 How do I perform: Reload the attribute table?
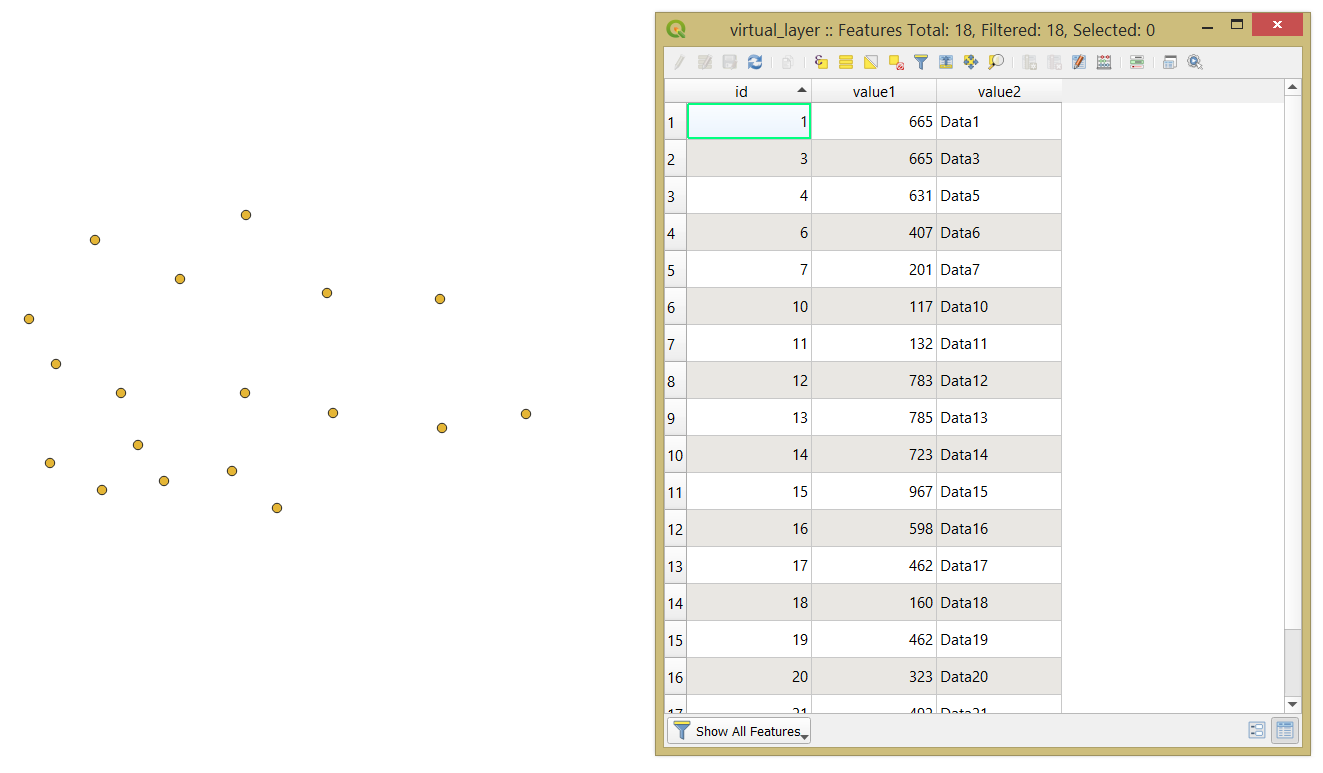click(x=755, y=62)
